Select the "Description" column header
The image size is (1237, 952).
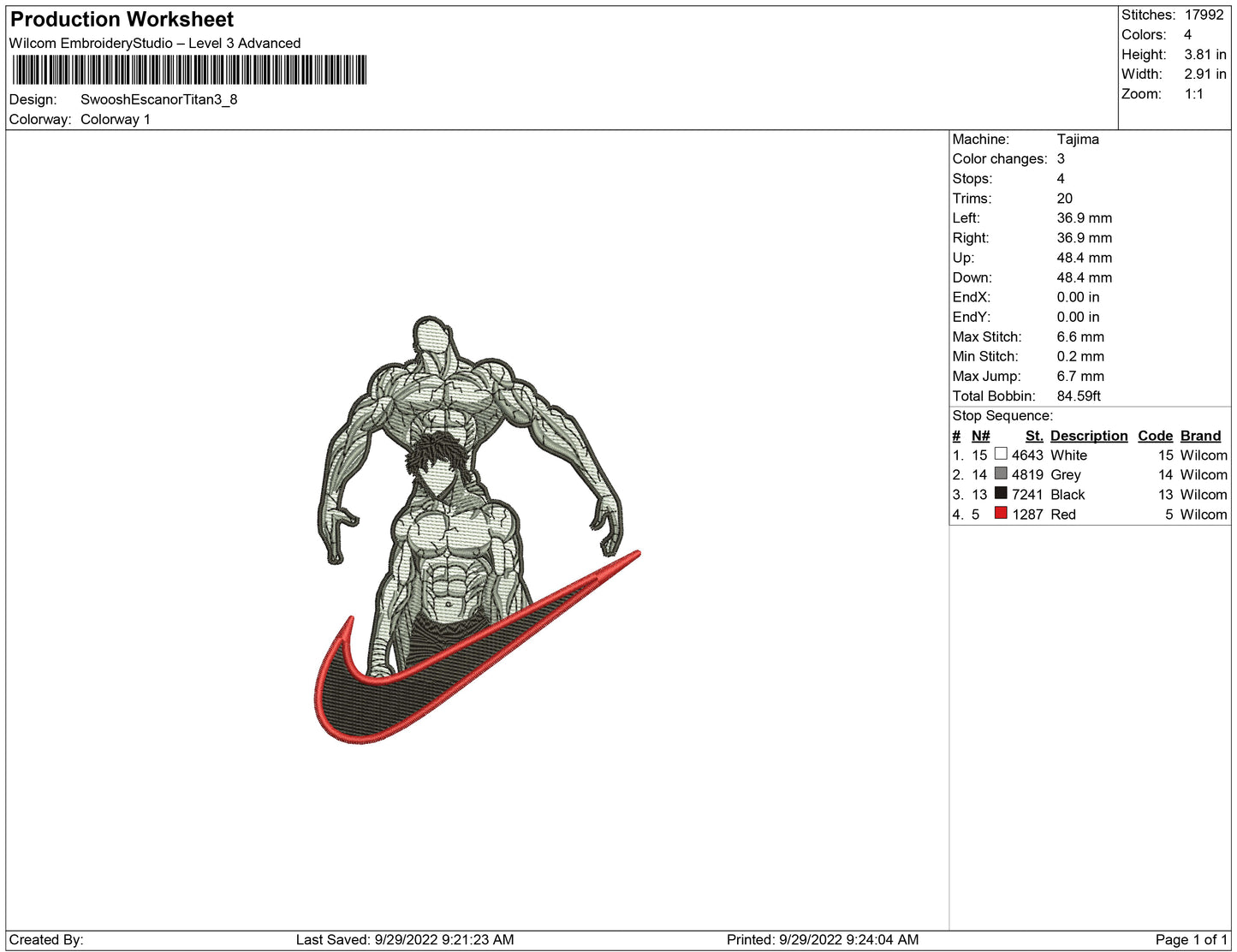(1089, 436)
